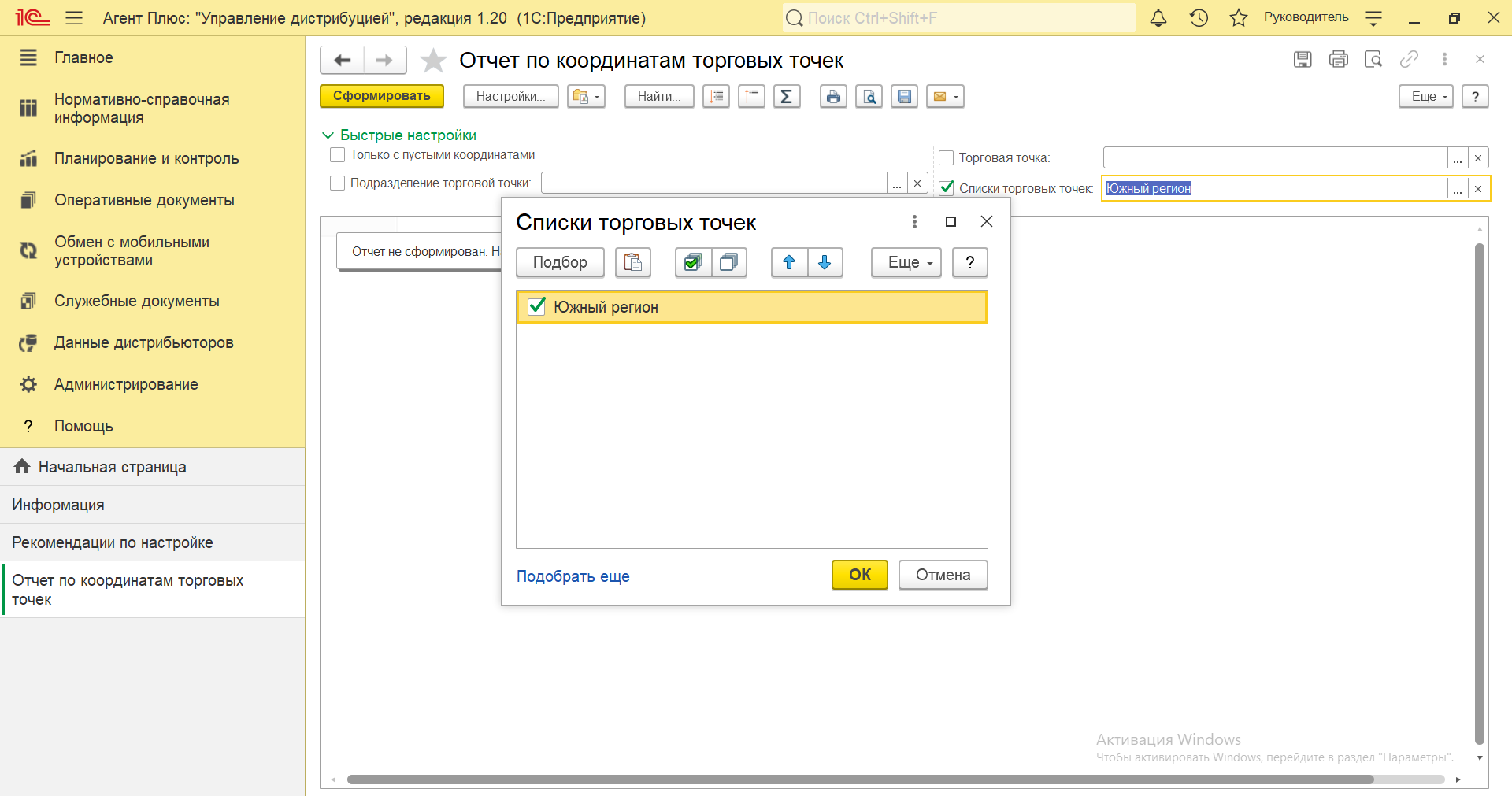Open notifications bell icon
The image size is (1512, 796).
[x=1158, y=18]
